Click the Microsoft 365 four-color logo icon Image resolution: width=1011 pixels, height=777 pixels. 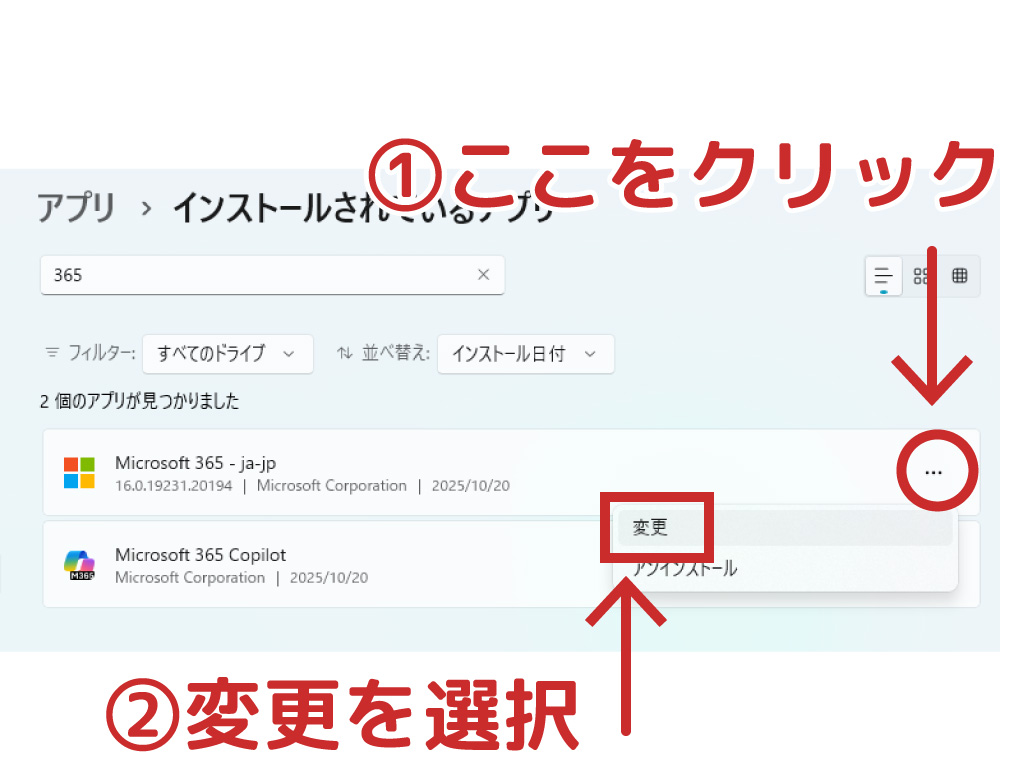pyautogui.click(x=79, y=472)
